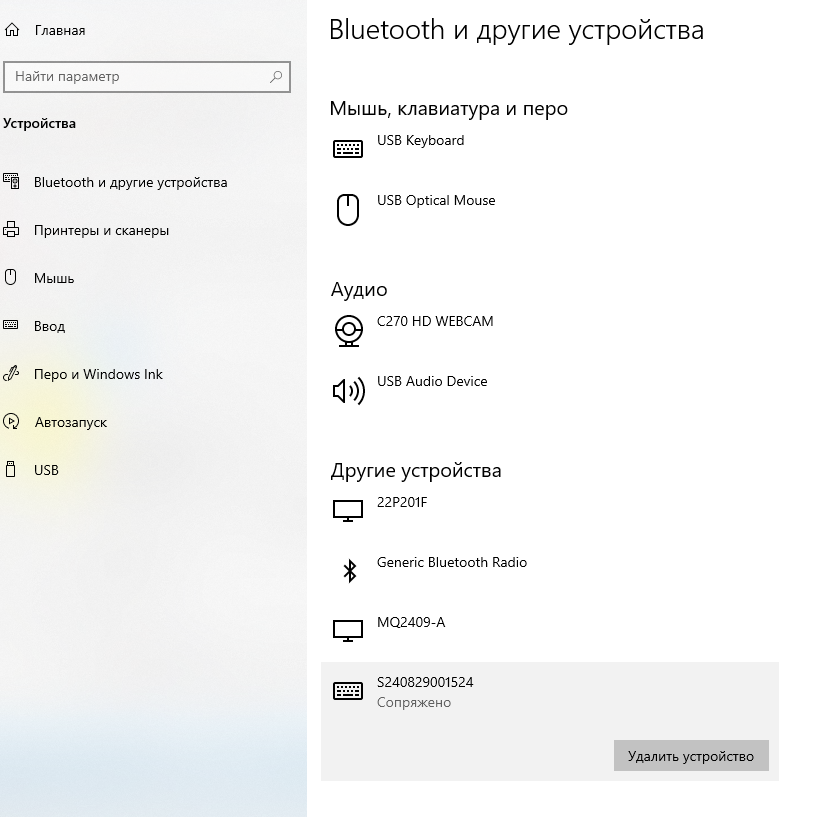Viewport: 834px width, 817px height.
Task: Click the Найти параметр search field
Action: click(135, 77)
